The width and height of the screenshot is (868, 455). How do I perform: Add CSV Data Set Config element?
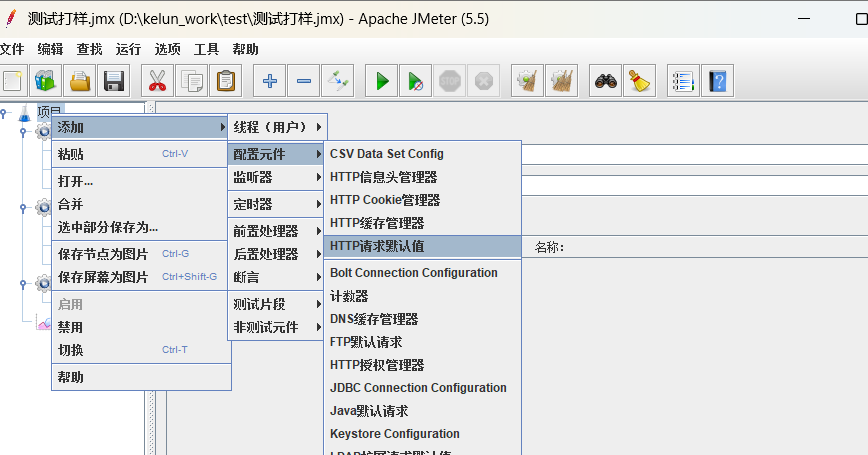click(x=422, y=154)
